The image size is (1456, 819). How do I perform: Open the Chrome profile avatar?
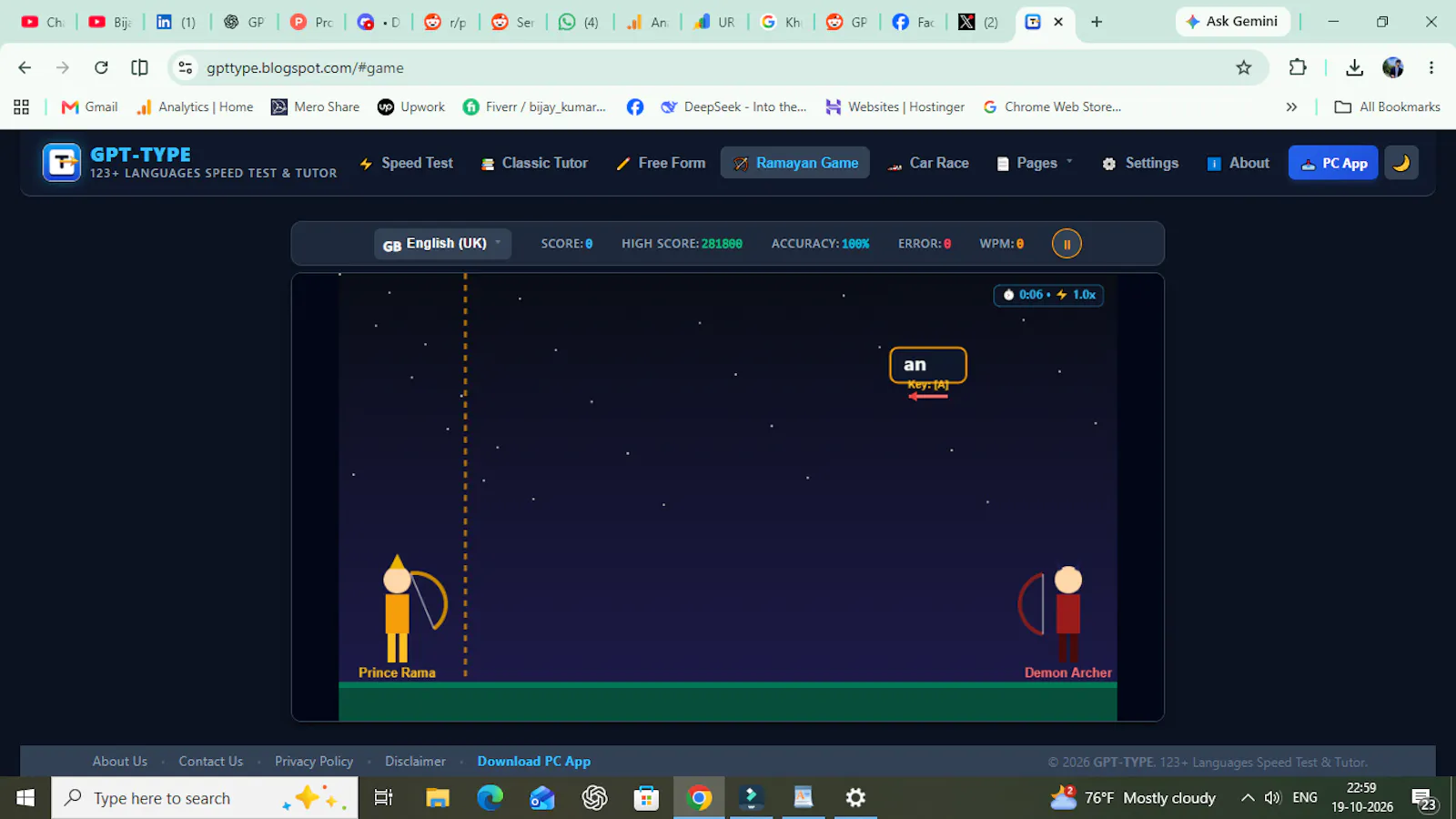pos(1393,67)
